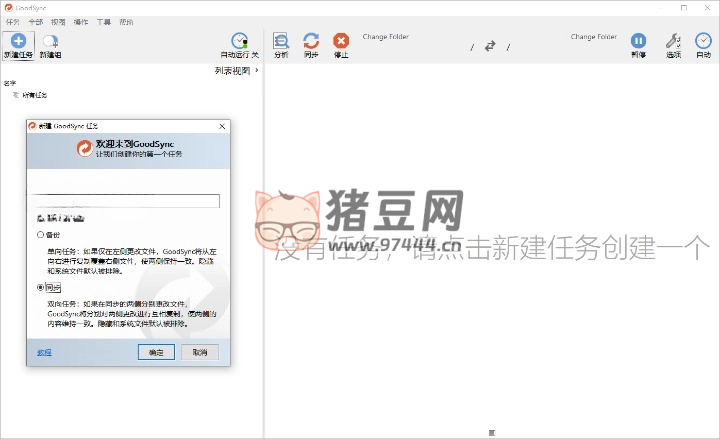
Task: Click the 新建组 (New Group) icon
Action: (x=48, y=41)
